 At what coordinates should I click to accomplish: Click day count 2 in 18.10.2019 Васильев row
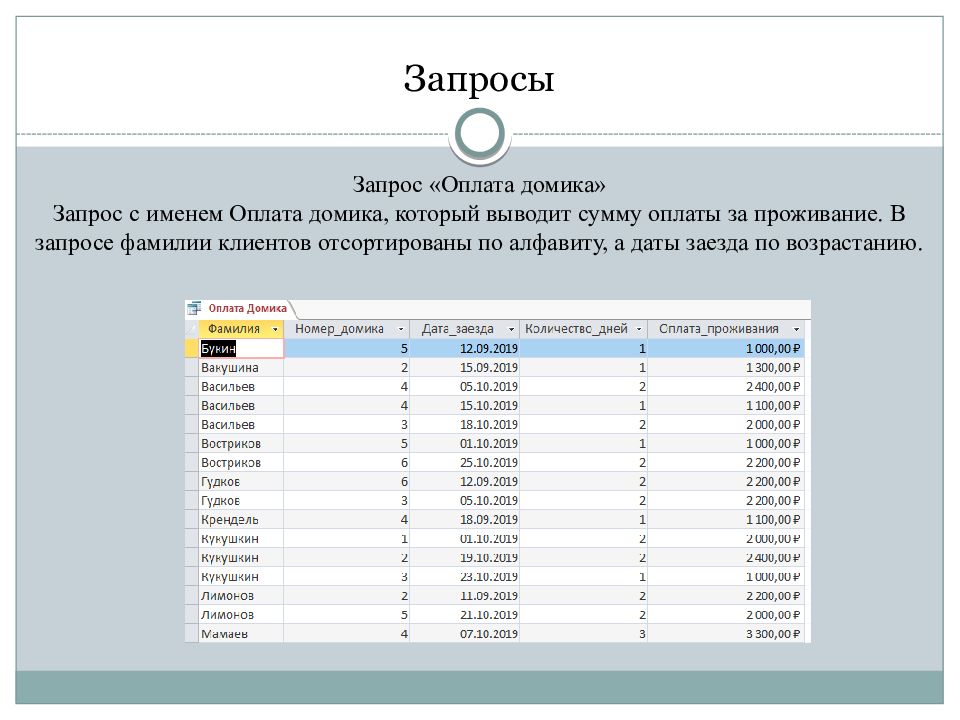[x=583, y=424]
